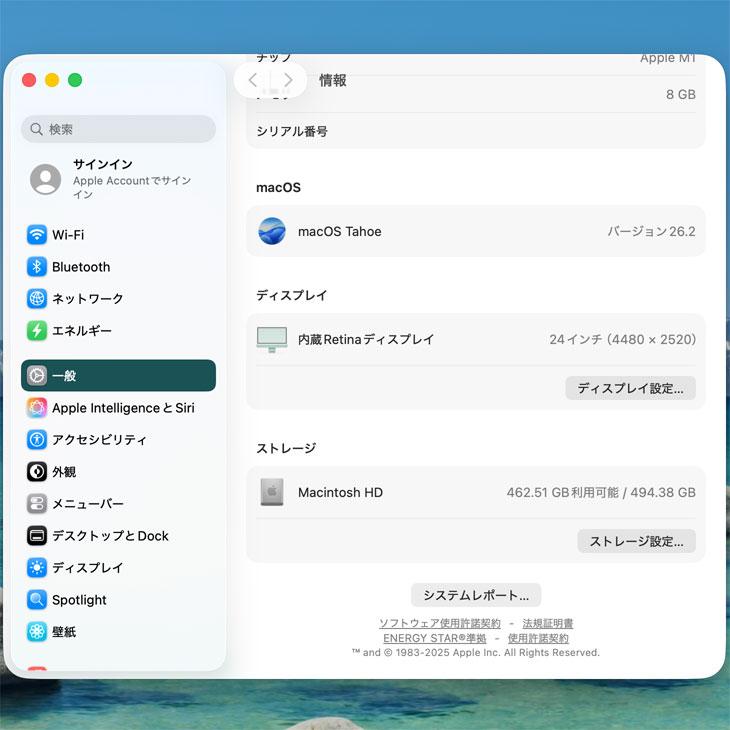Click the Bluetooth icon in sidebar
730x730 pixels.
pyautogui.click(x=37, y=267)
